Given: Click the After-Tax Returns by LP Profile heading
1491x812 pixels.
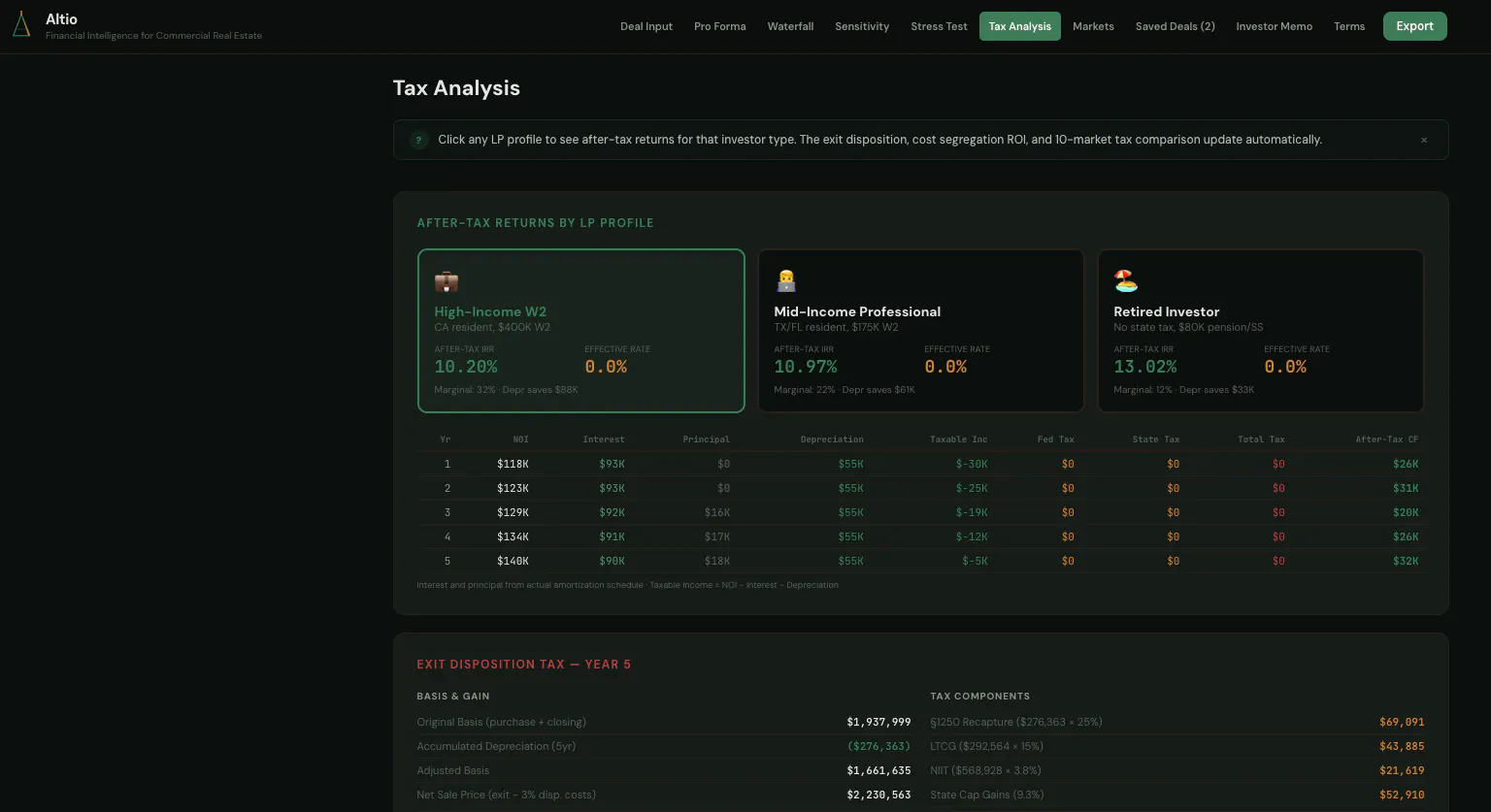Looking at the screenshot, I should [535, 223].
